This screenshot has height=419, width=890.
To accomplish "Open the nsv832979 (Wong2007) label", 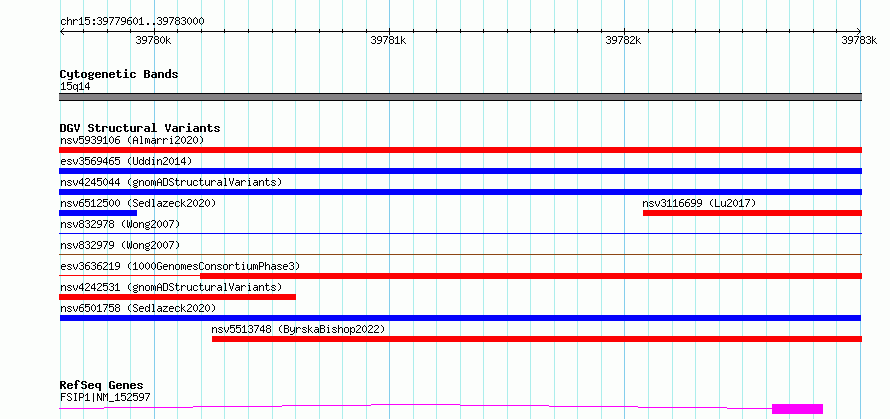I will [120, 245].
